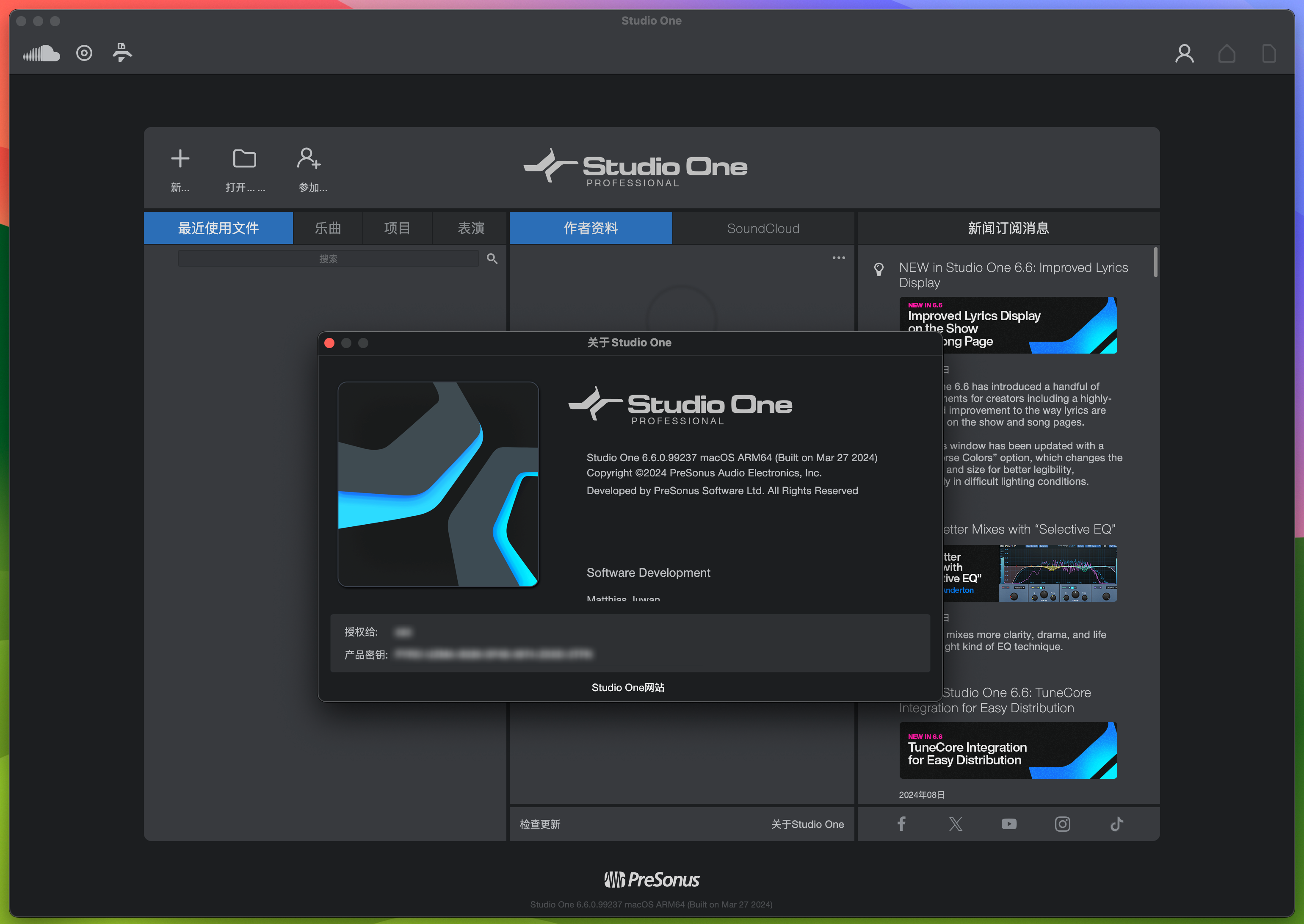Open the X social icon
This screenshot has height=924, width=1304.
point(956,824)
